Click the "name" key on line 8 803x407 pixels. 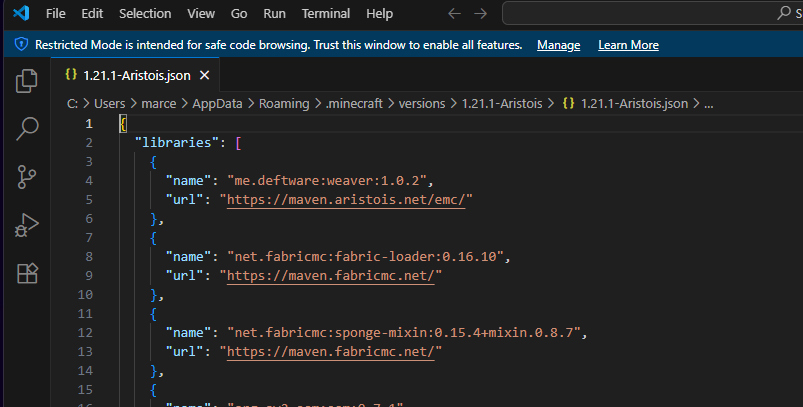[188, 256]
